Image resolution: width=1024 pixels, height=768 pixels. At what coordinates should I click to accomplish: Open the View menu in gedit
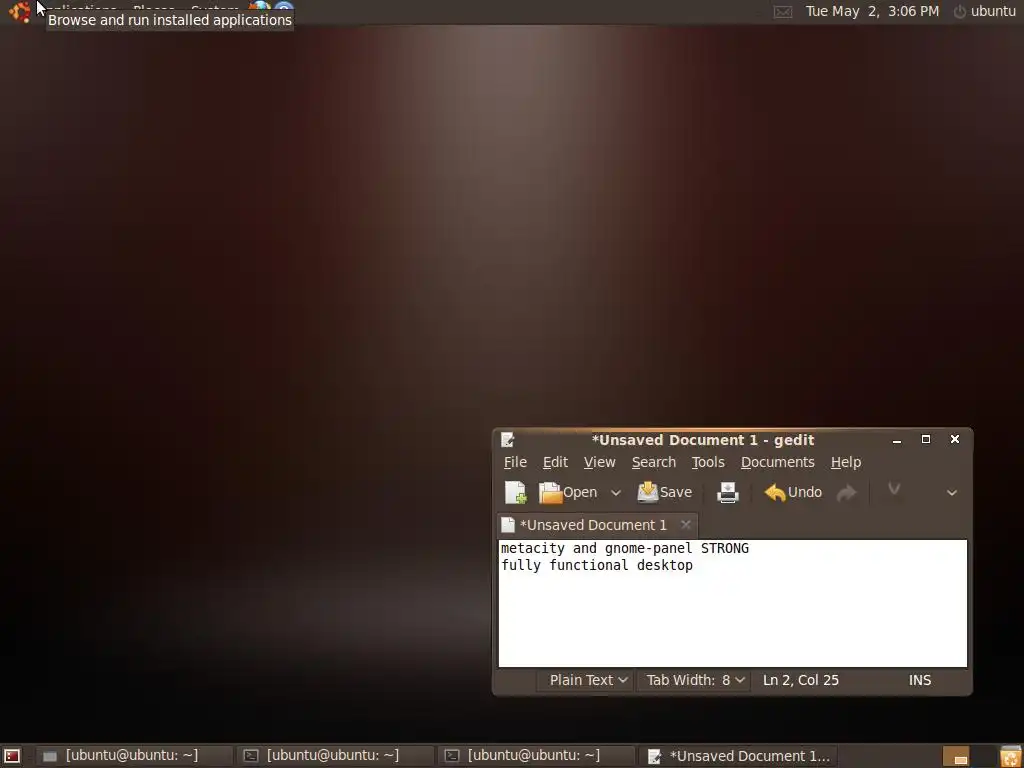point(600,462)
